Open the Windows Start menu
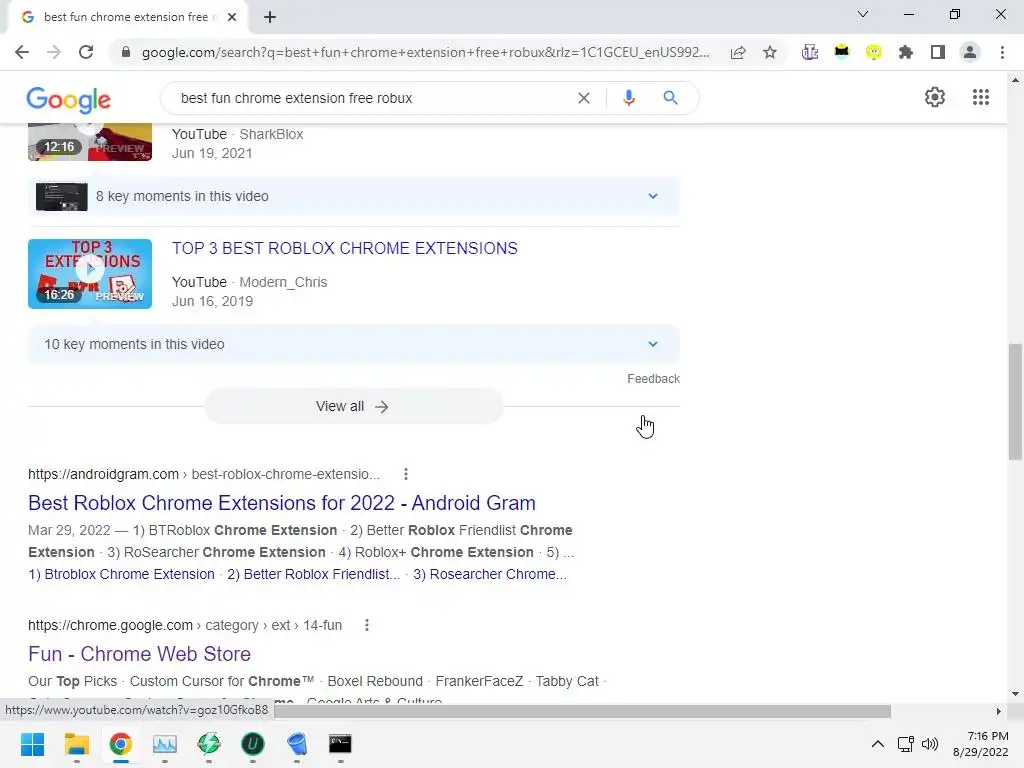1024x768 pixels. click(33, 744)
